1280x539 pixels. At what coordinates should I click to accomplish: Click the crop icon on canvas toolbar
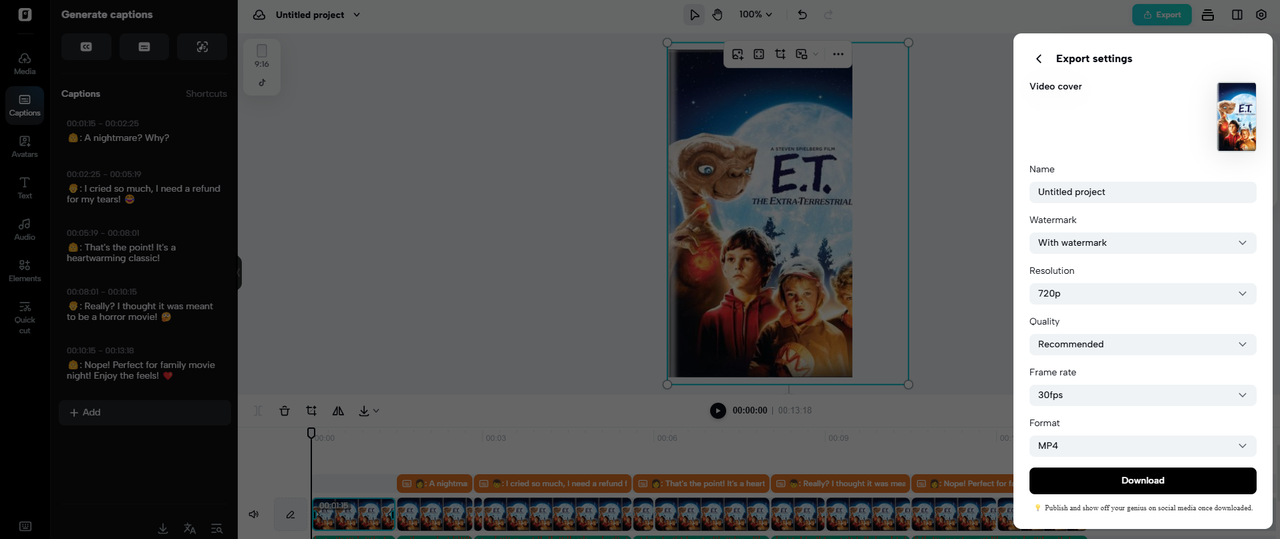coord(780,54)
